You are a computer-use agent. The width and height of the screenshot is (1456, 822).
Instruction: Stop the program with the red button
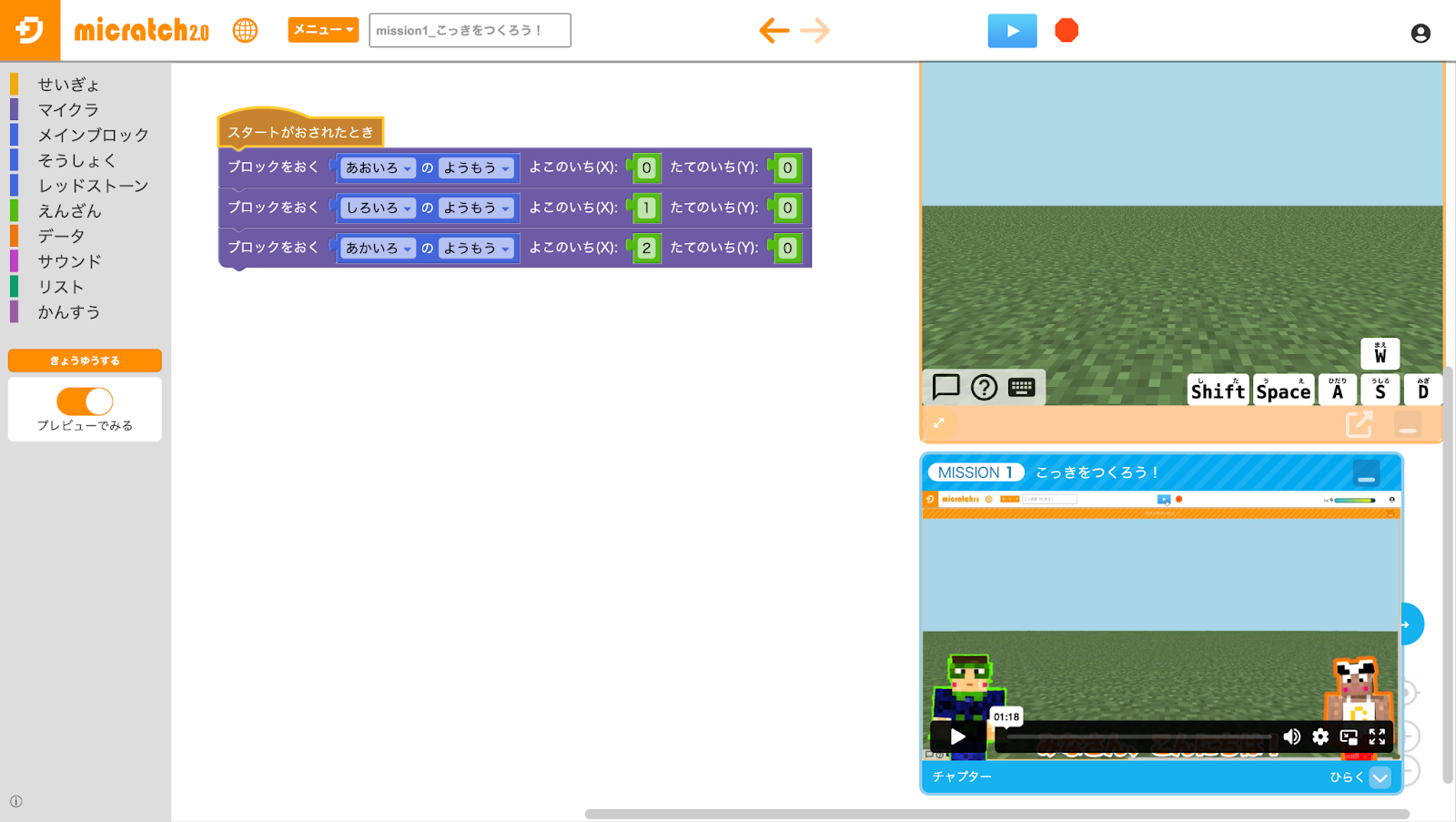[x=1067, y=31]
